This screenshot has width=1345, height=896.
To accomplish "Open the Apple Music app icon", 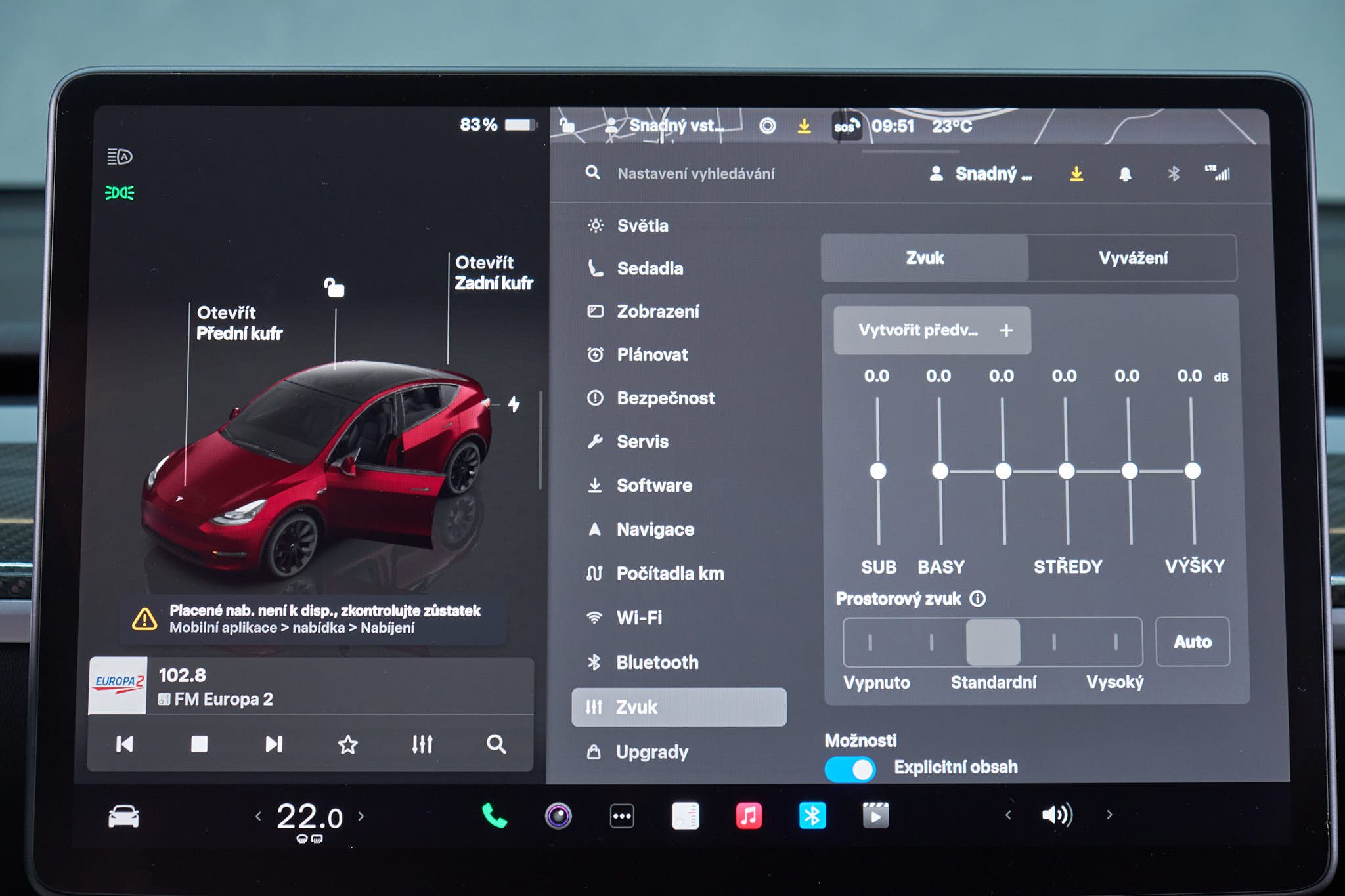I will (749, 816).
